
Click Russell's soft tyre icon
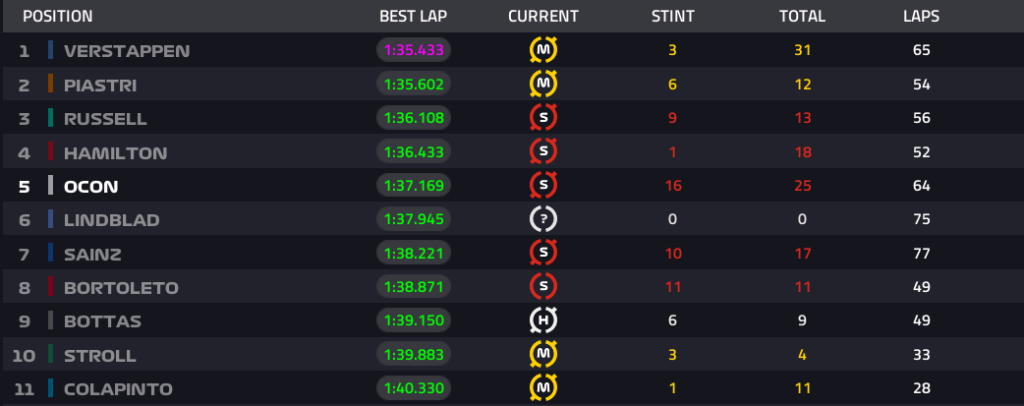(x=543, y=118)
